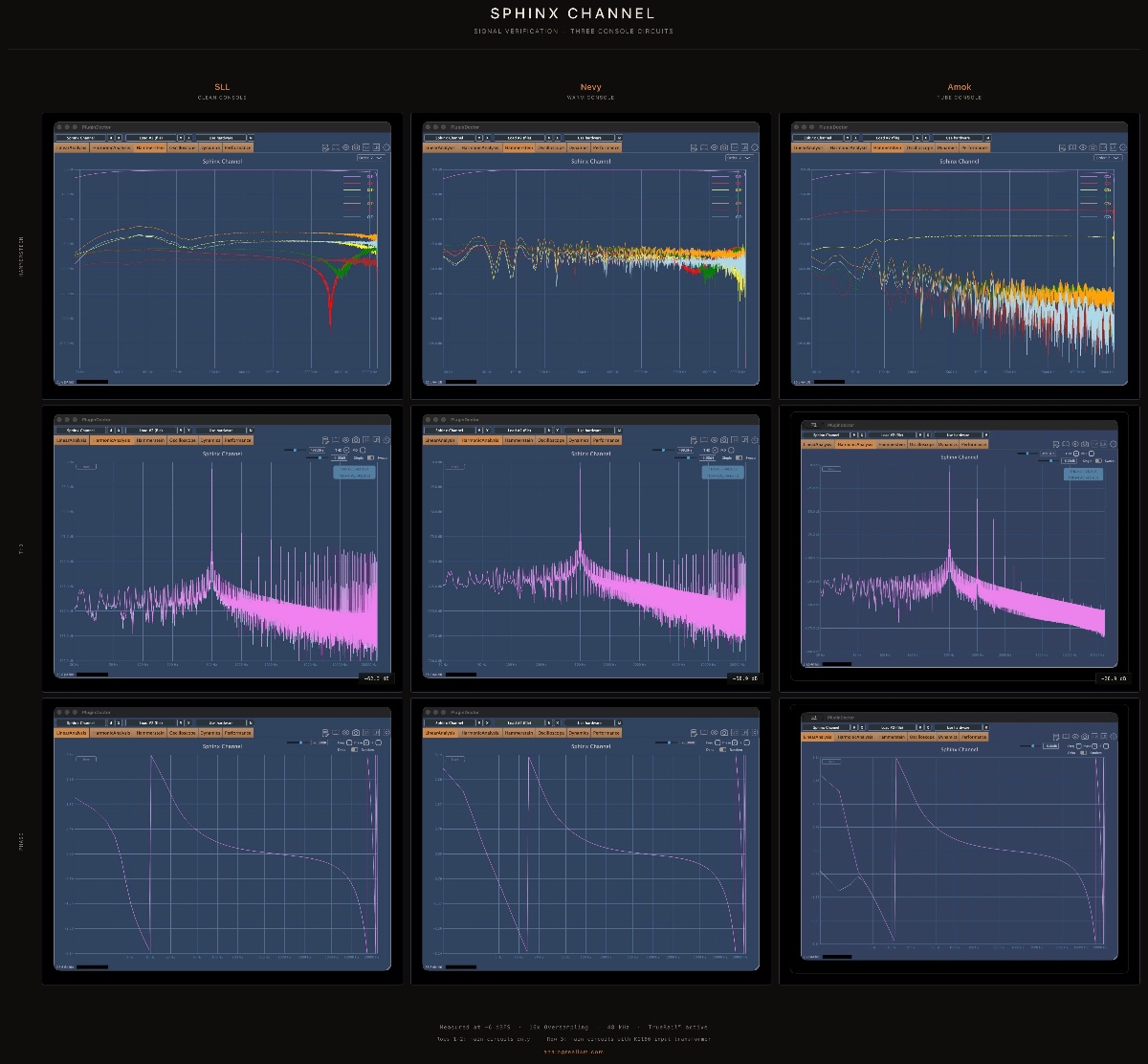The height and width of the screenshot is (1064, 1148).
Task: Click the -36.9 dB readout under Amok spectrum
Action: coord(1115,678)
